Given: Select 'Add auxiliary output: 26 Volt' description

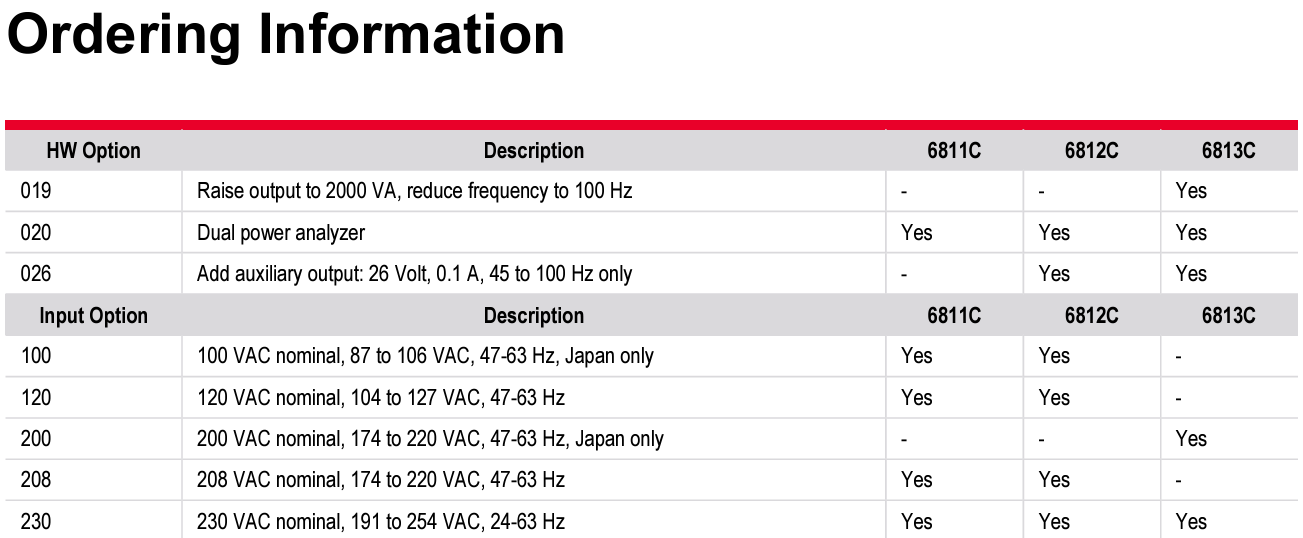Looking at the screenshot, I should [x=414, y=274].
